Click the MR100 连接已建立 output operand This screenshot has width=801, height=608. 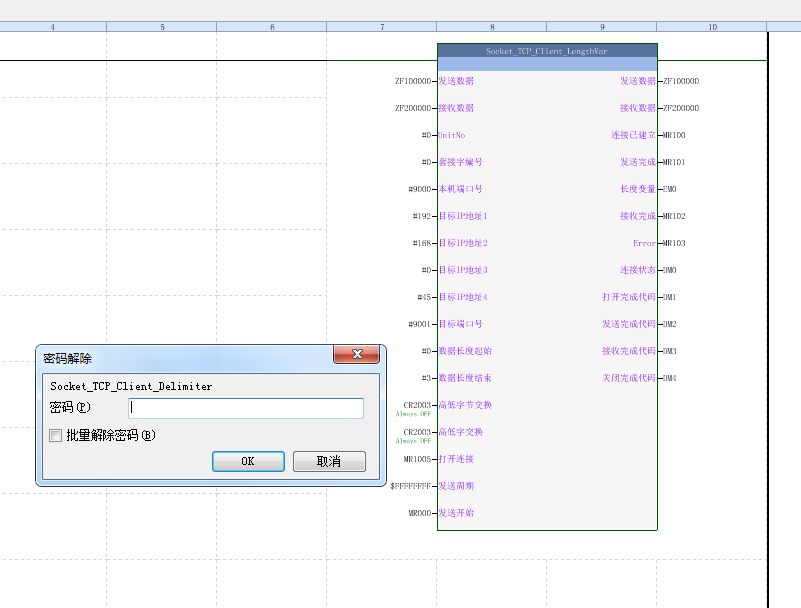coord(674,135)
